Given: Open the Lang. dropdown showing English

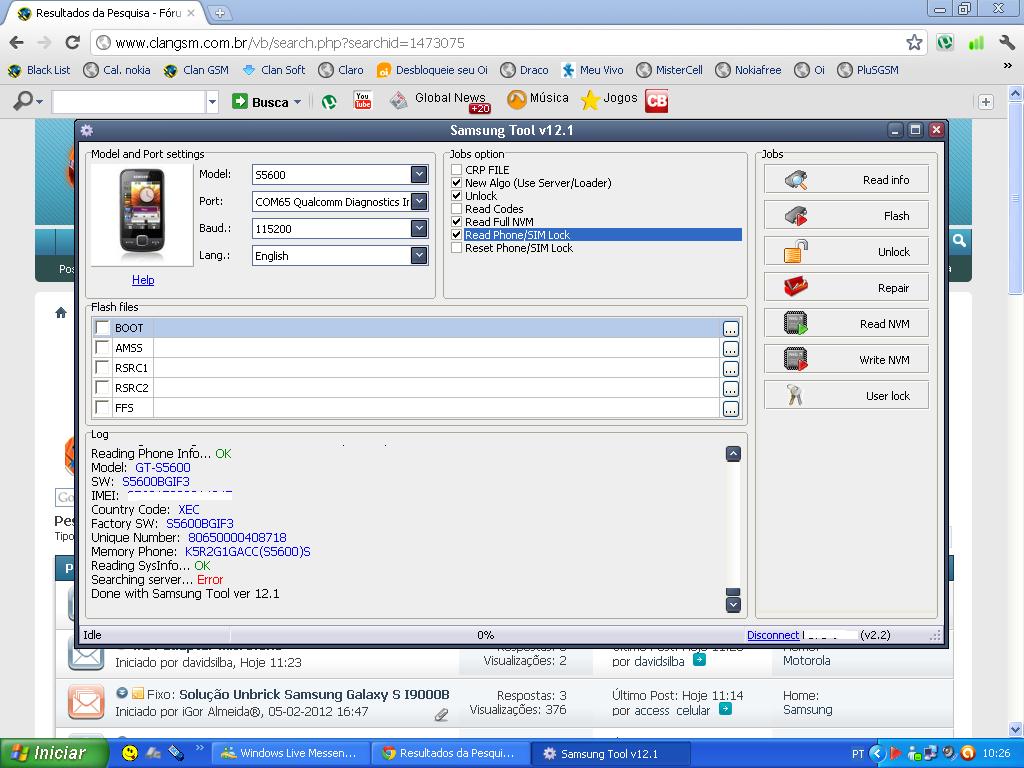Looking at the screenshot, I should pos(419,255).
